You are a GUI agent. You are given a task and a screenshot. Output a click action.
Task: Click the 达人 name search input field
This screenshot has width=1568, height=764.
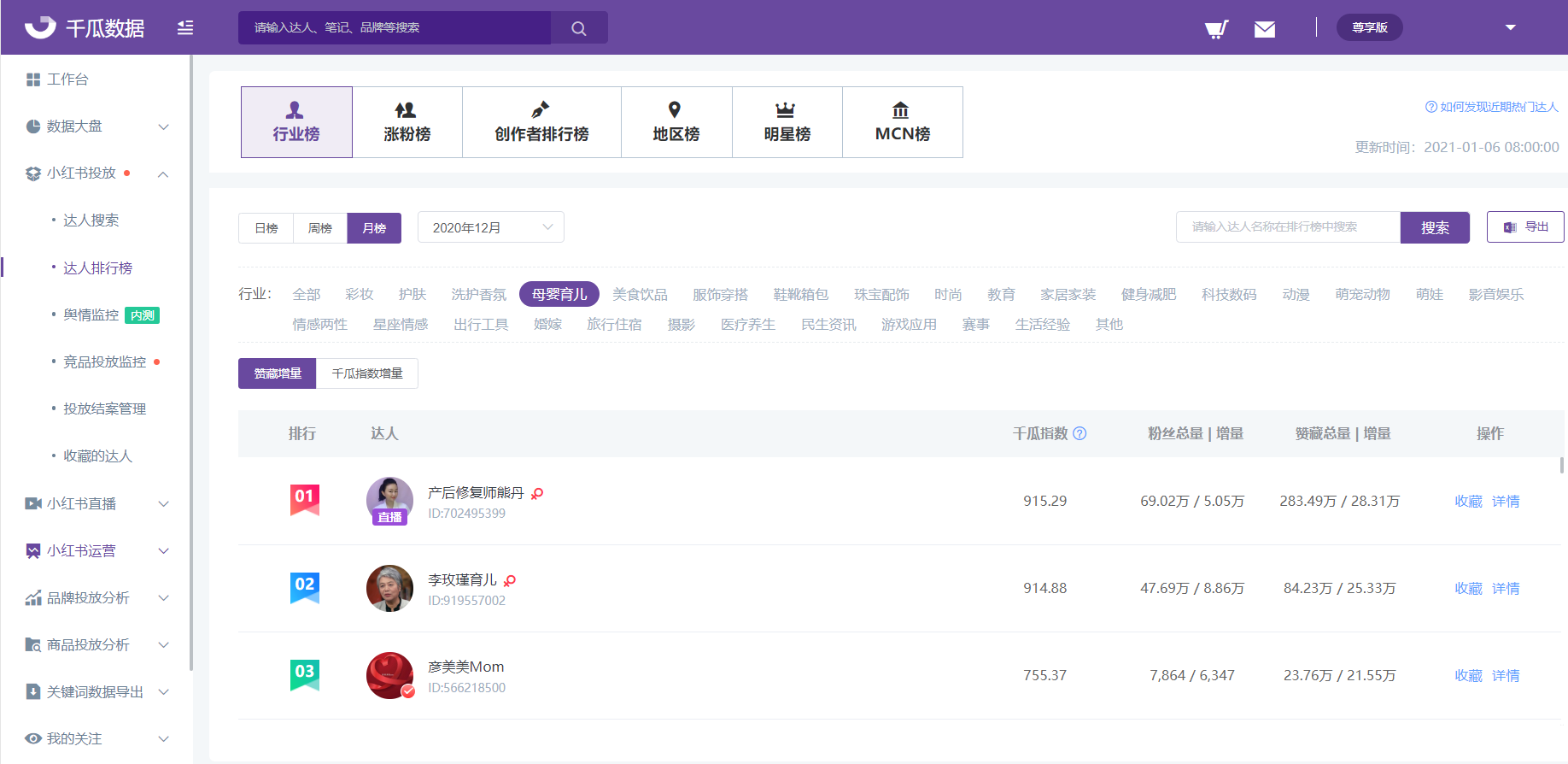point(1288,227)
